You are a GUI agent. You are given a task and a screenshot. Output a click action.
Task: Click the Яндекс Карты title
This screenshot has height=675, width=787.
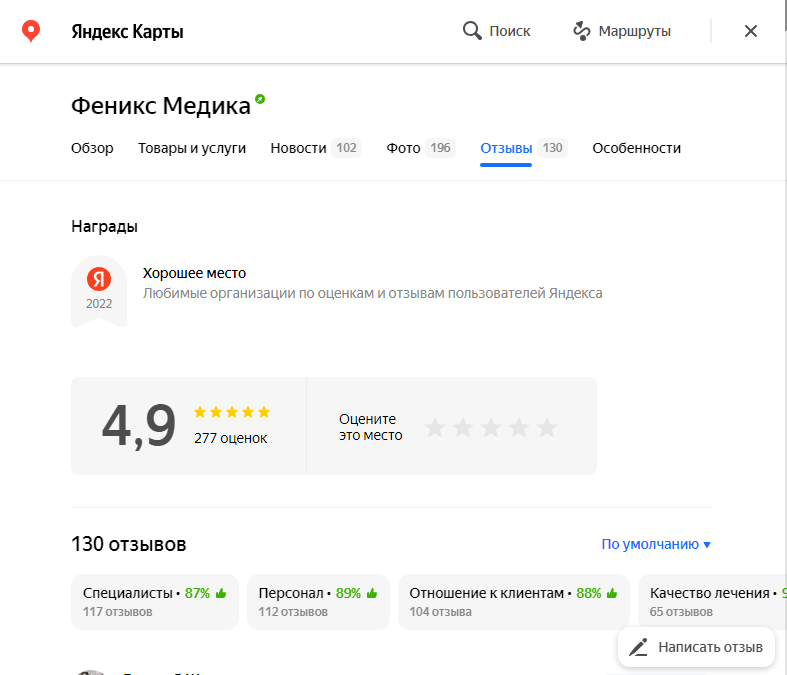pyautogui.click(x=127, y=31)
